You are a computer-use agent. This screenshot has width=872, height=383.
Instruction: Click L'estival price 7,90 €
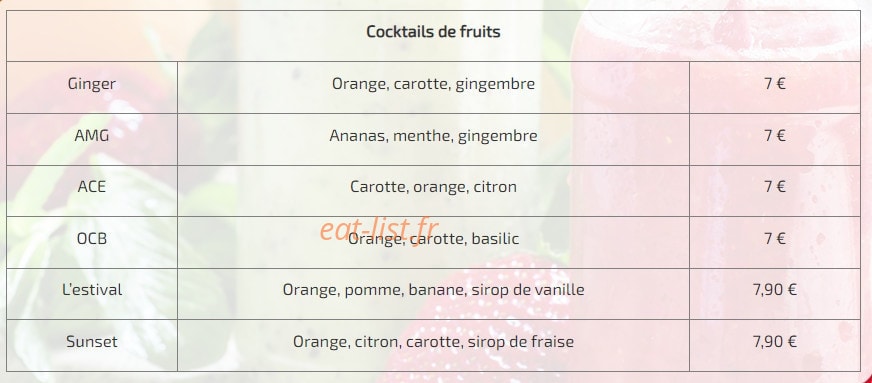(775, 290)
